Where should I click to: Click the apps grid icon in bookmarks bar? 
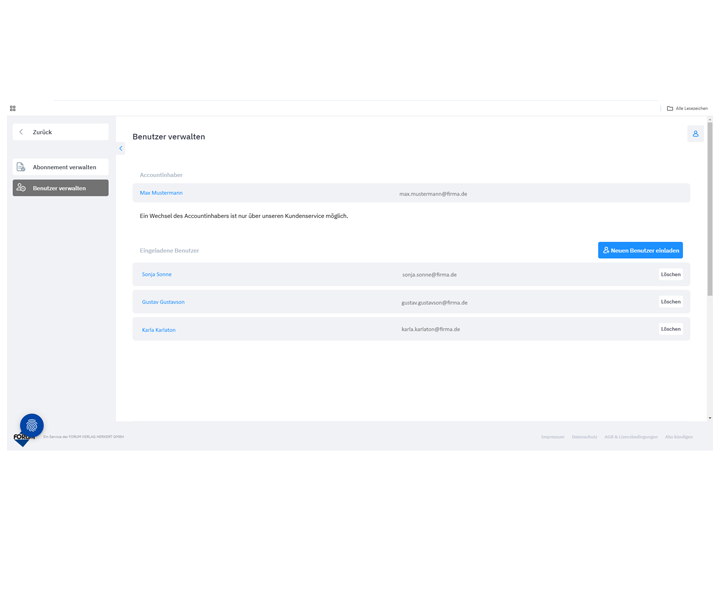click(13, 108)
